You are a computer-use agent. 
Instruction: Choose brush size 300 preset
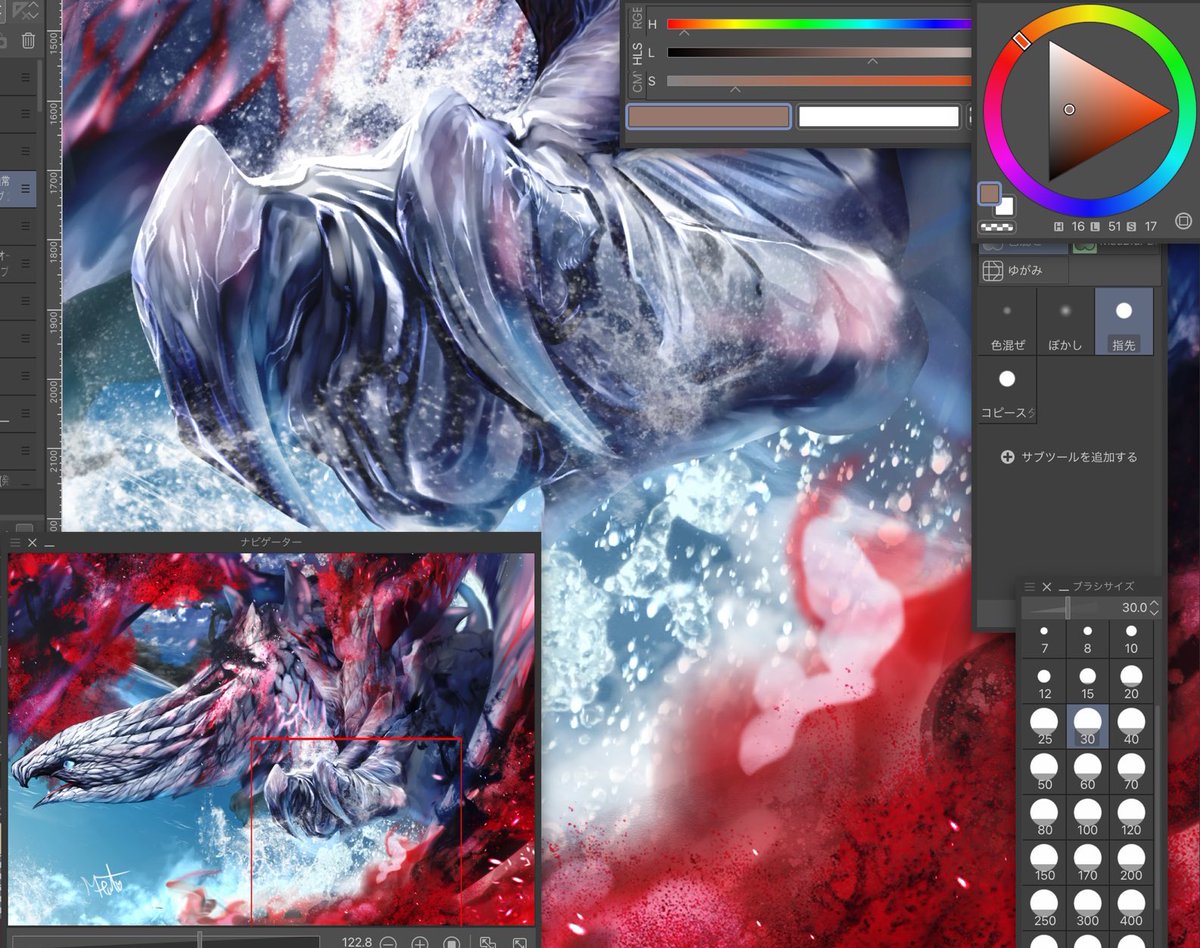pyautogui.click(x=1088, y=908)
